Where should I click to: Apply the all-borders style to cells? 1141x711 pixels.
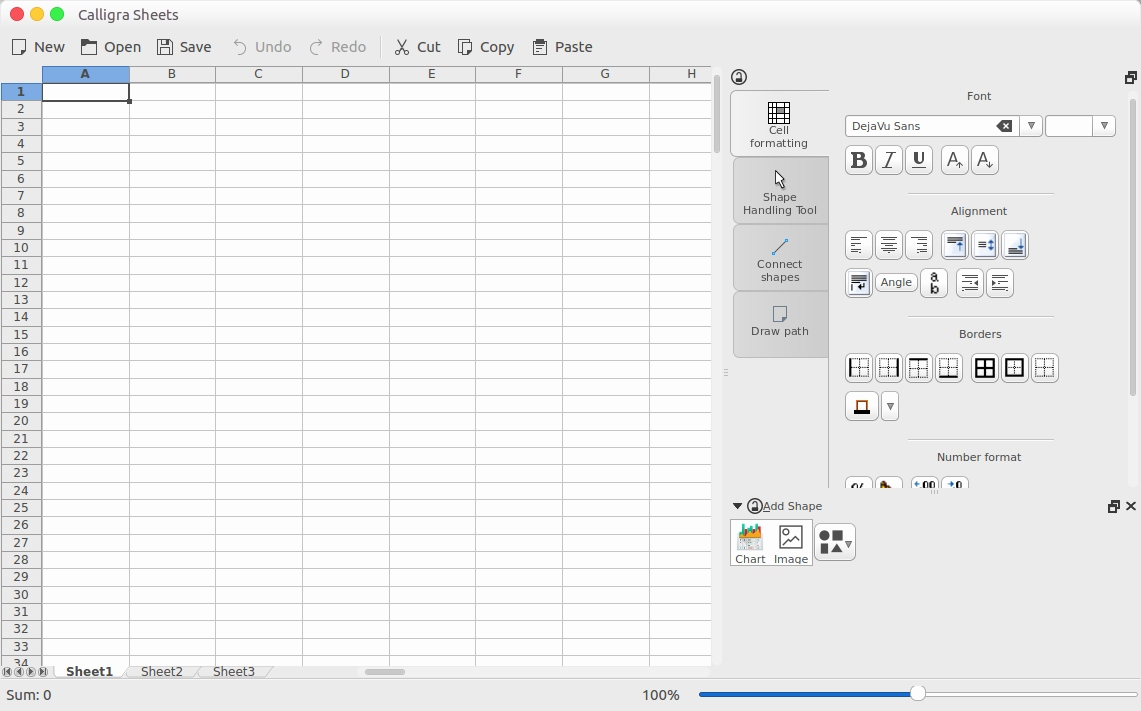984,368
